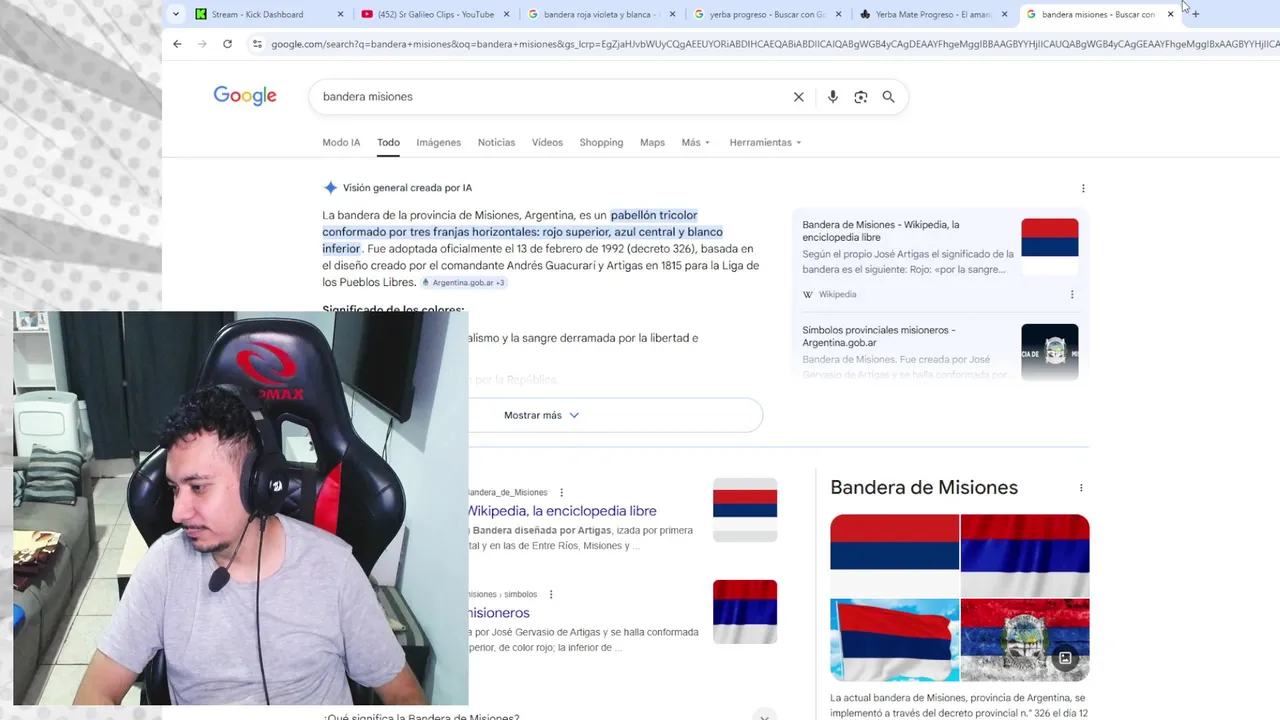Open waving flag image in knowledge panel
Viewport: 1280px width, 720px height.
point(894,640)
